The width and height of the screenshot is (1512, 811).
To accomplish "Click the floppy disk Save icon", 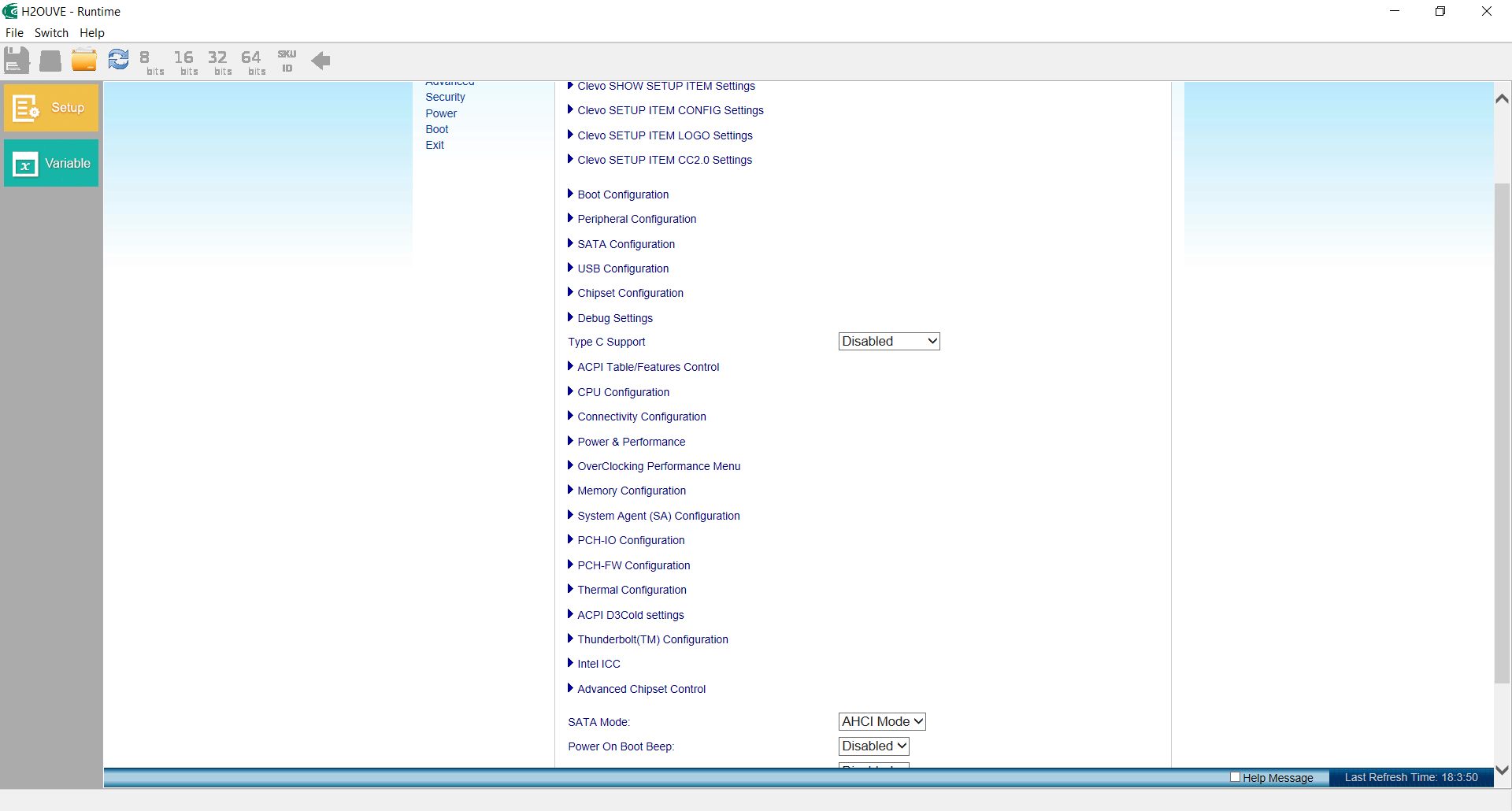I will (x=17, y=61).
